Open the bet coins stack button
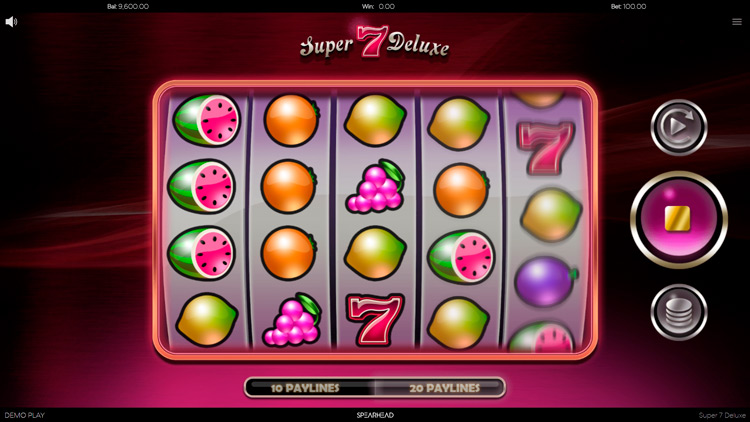Image resolution: width=750 pixels, height=422 pixels. [679, 312]
